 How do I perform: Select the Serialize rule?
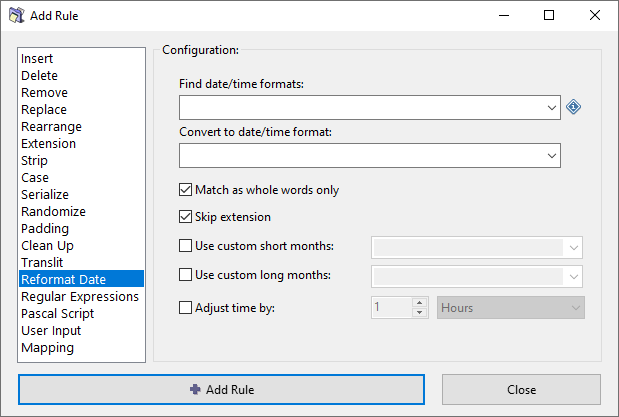pyautogui.click(x=45, y=195)
